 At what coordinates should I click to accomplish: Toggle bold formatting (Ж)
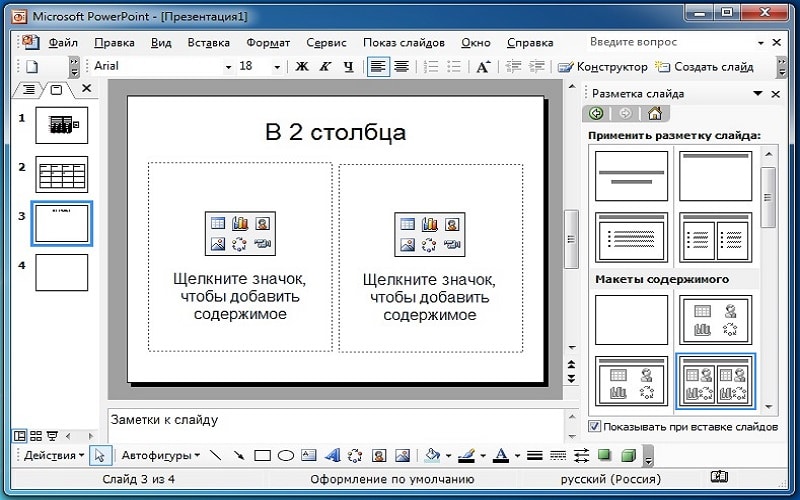302,67
